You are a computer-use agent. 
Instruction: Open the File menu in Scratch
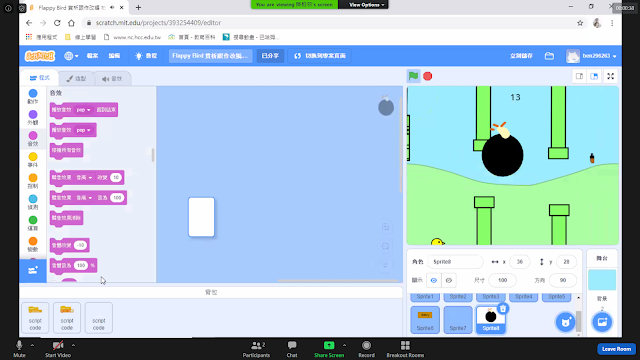92,56
